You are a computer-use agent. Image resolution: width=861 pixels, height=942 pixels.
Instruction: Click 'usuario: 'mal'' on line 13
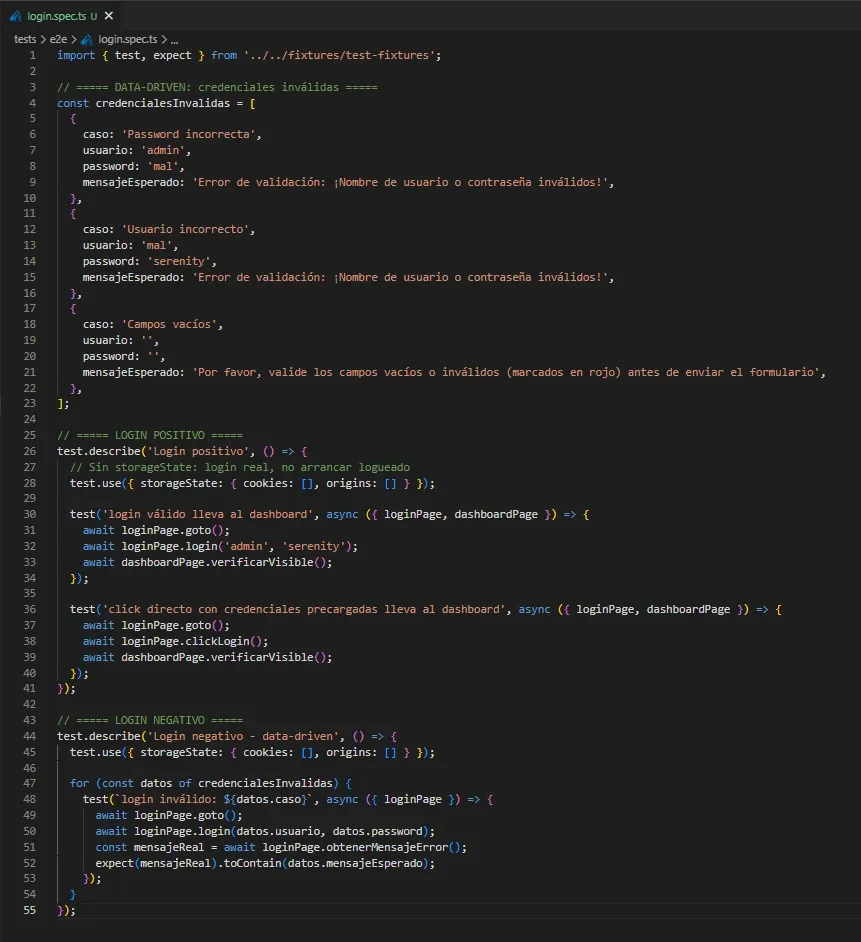128,246
